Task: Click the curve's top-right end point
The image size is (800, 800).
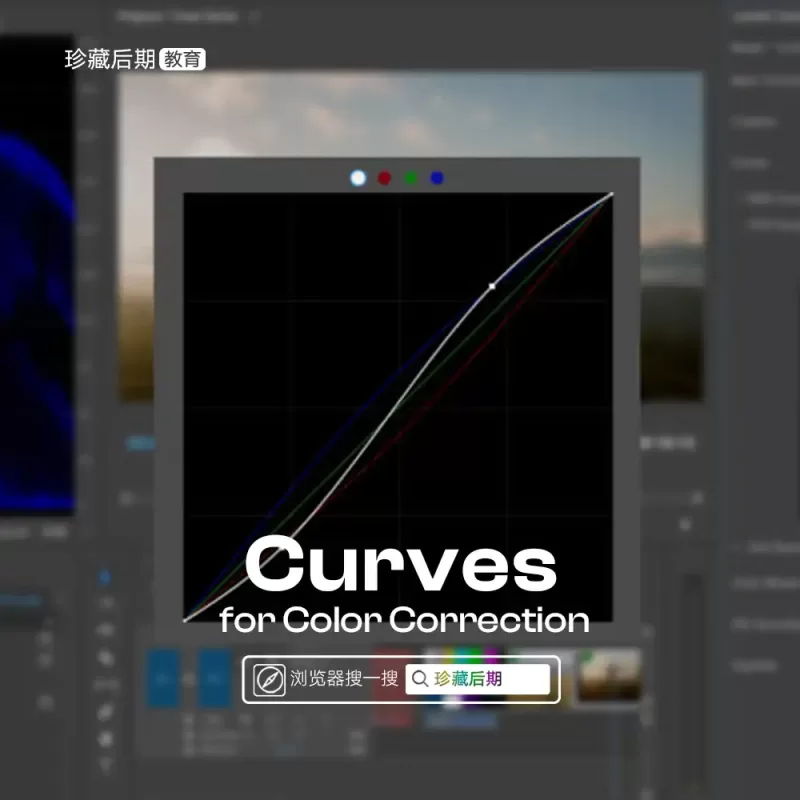Action: click(610, 194)
